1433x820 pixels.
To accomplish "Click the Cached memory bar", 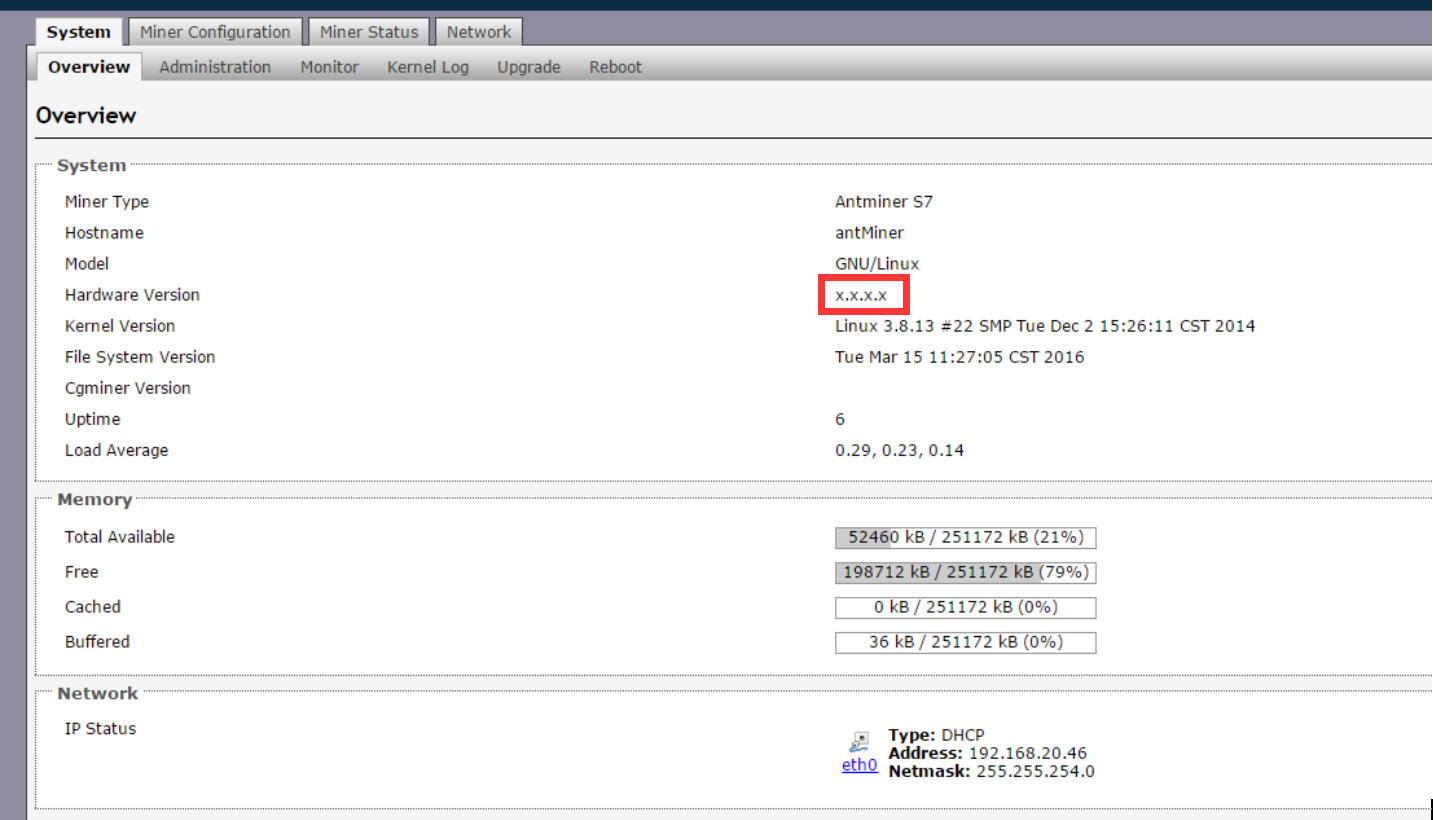I will click(x=965, y=607).
